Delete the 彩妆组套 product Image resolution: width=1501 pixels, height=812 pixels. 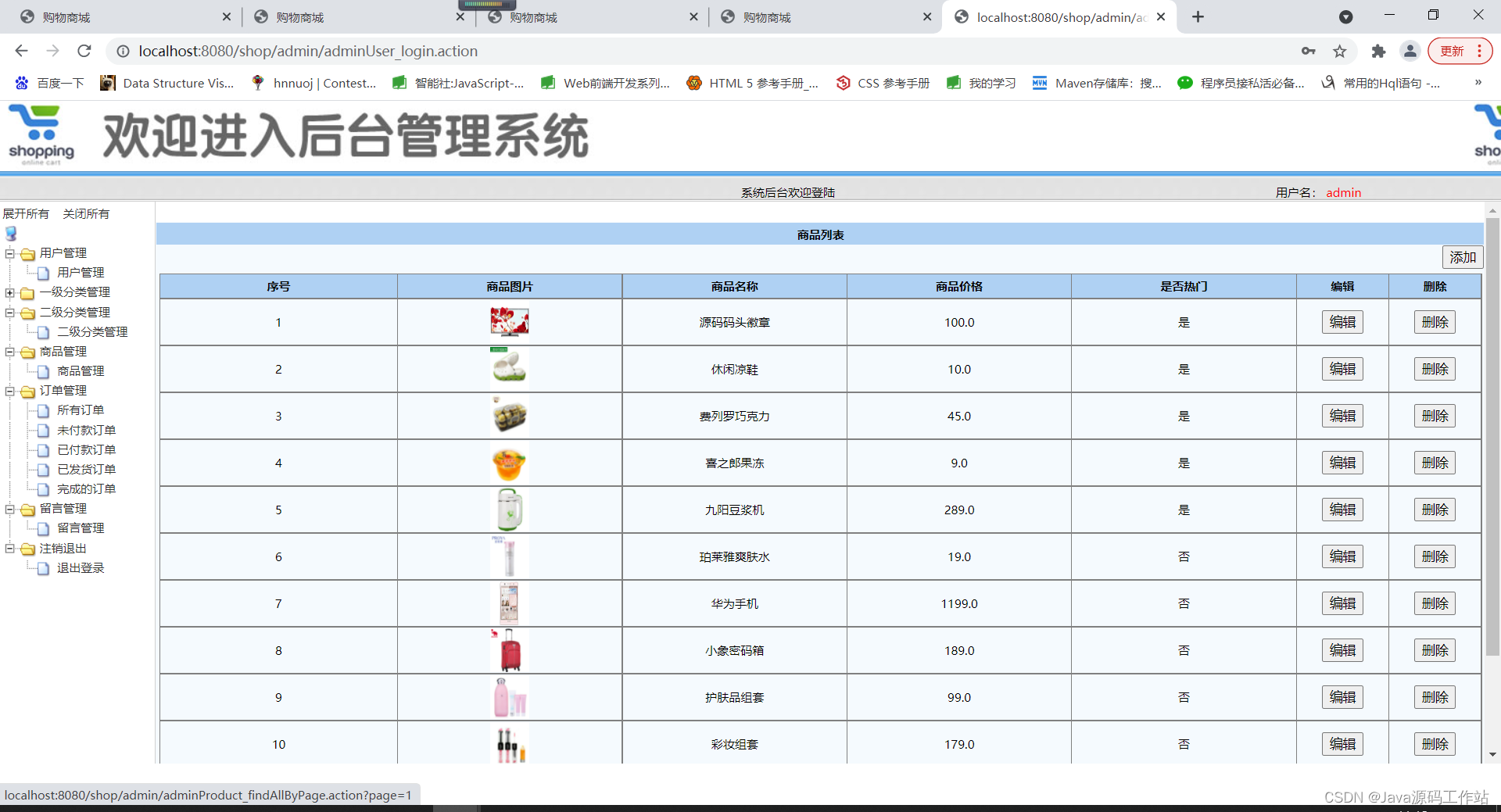(1435, 744)
